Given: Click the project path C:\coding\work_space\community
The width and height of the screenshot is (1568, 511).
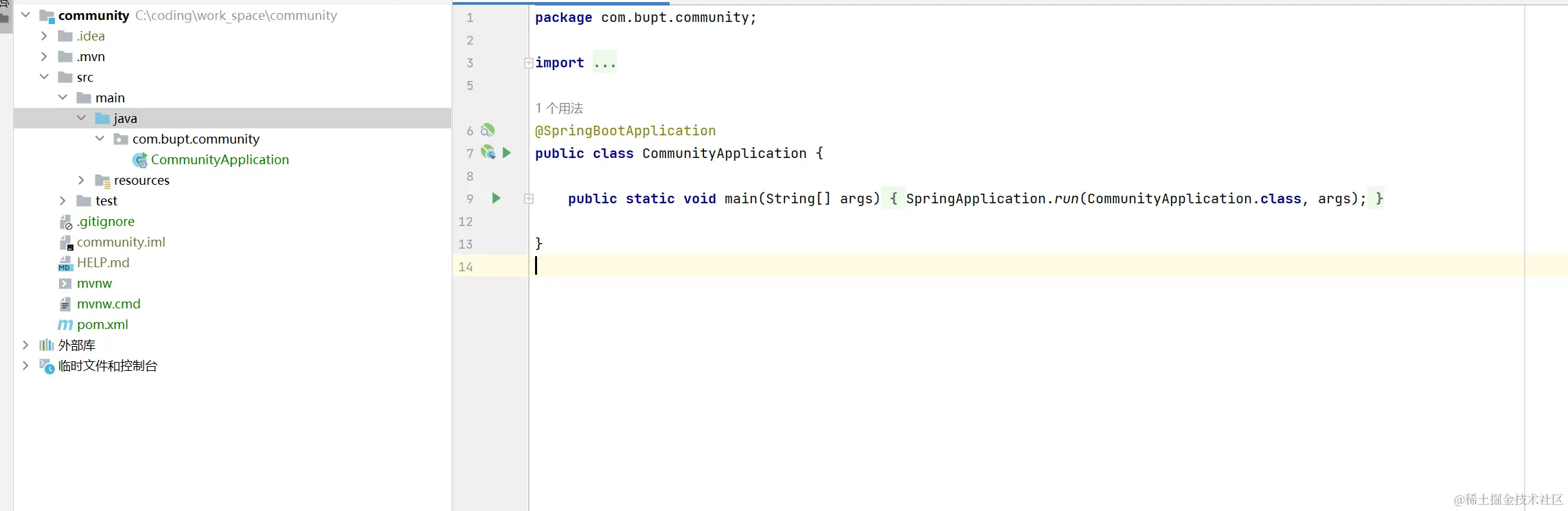Looking at the screenshot, I should tap(236, 15).
